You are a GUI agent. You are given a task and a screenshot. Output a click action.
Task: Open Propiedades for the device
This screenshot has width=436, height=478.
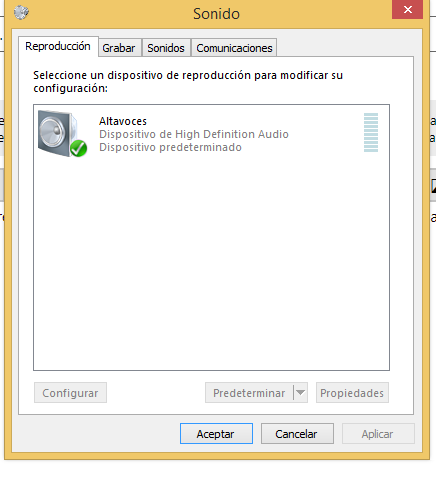pyautogui.click(x=352, y=393)
